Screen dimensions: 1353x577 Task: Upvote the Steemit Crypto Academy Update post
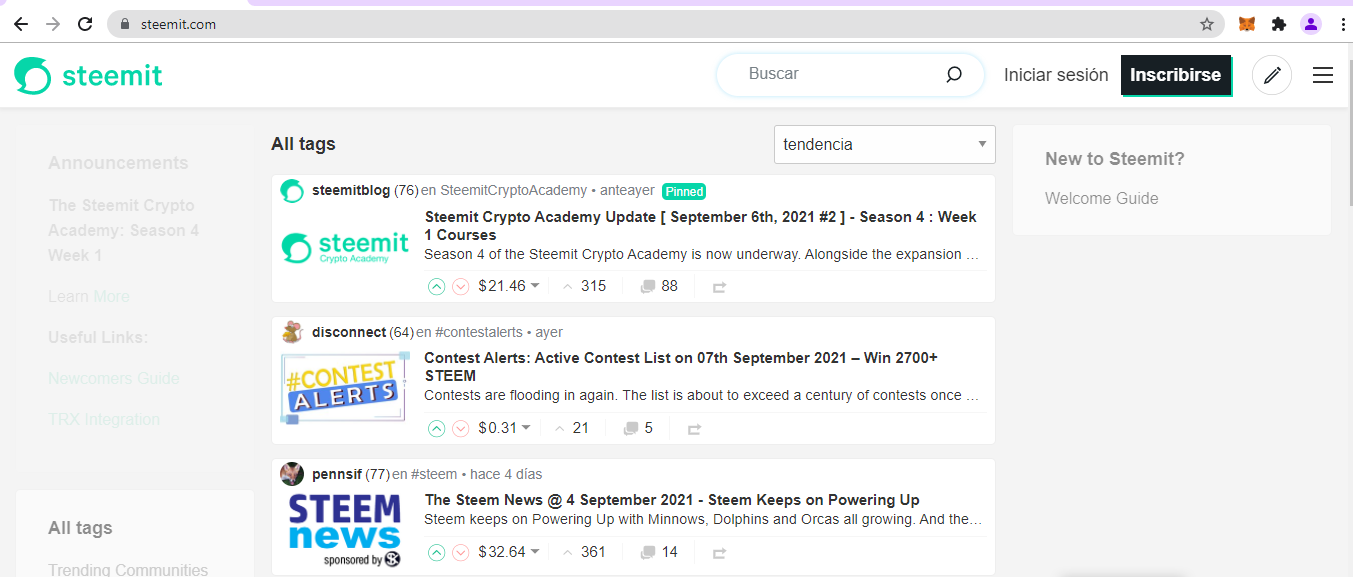point(436,286)
